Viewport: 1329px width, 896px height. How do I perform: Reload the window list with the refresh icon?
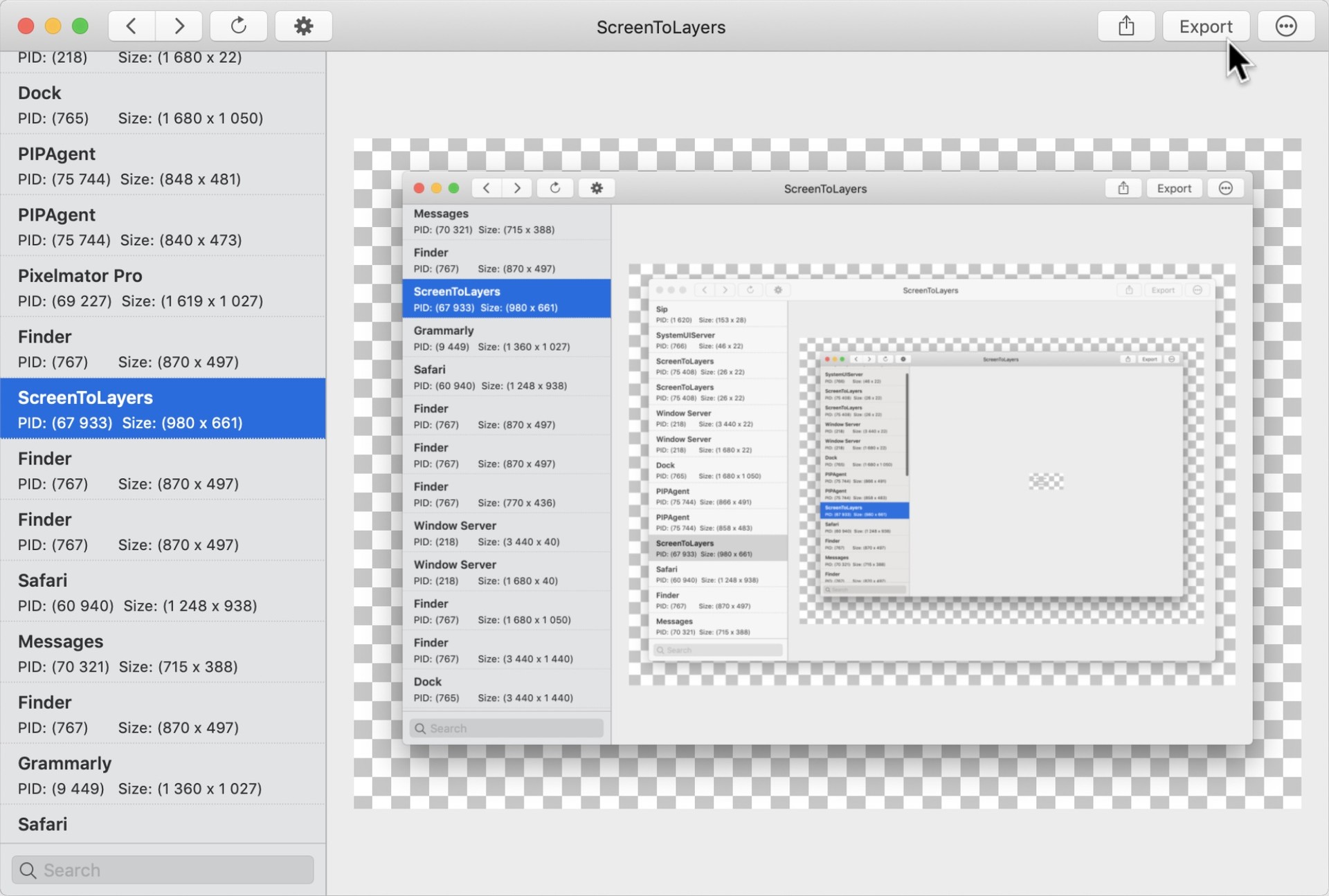[239, 26]
